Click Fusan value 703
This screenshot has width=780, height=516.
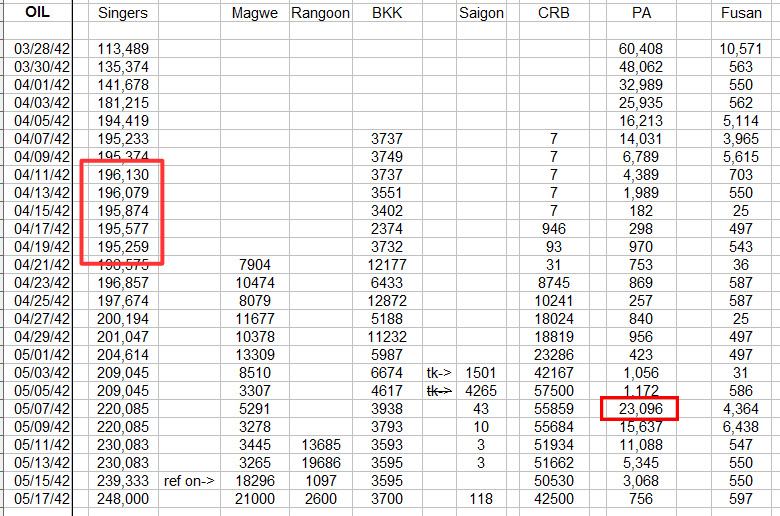point(741,175)
